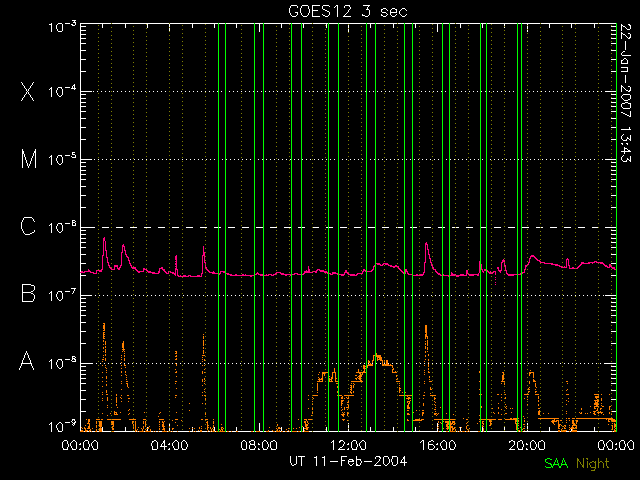Screen dimensions: 640x480
Task: Click the 16:00 time axis label
Action: [438, 445]
